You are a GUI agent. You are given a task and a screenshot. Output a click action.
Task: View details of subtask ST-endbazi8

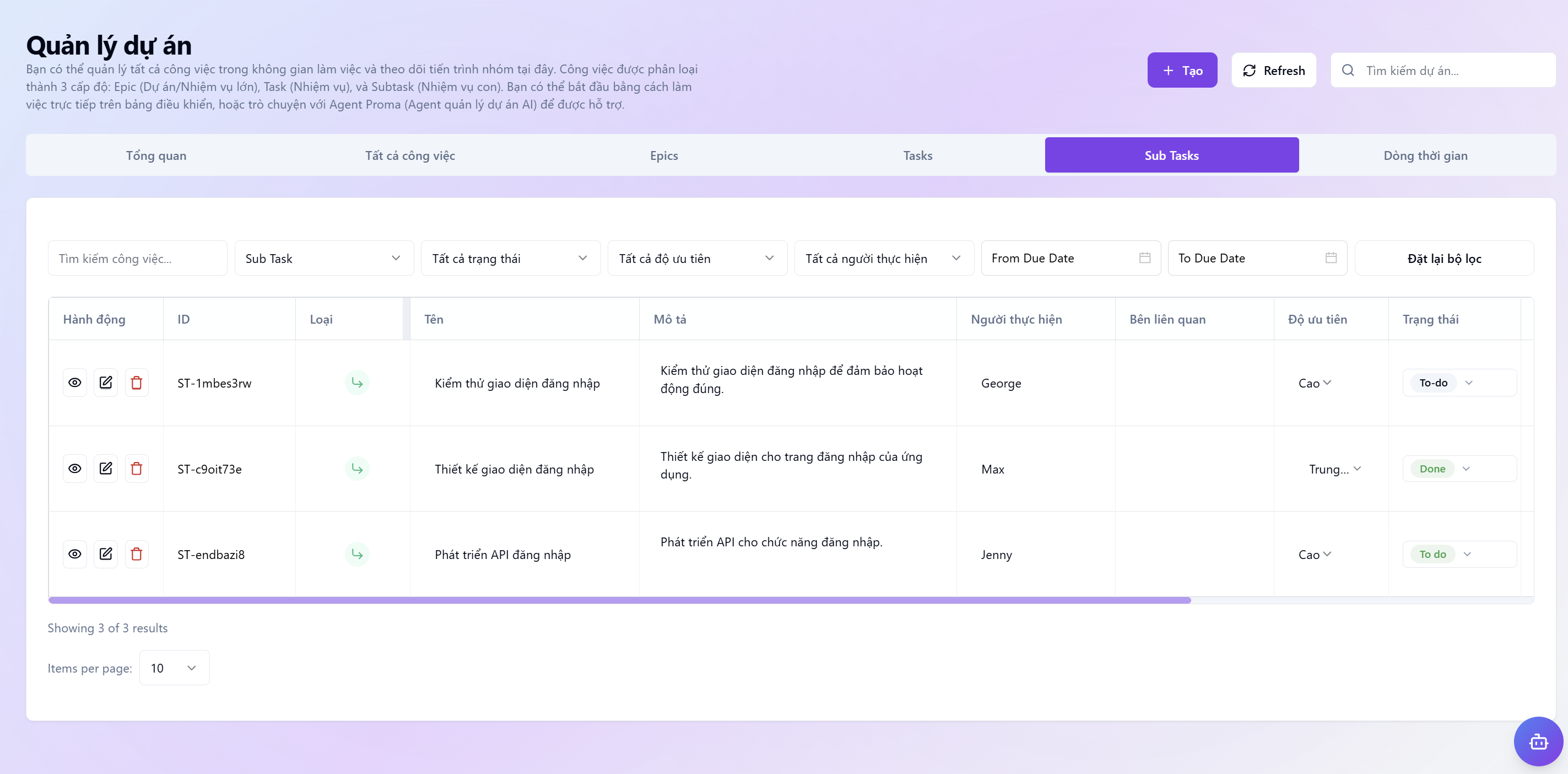(75, 554)
